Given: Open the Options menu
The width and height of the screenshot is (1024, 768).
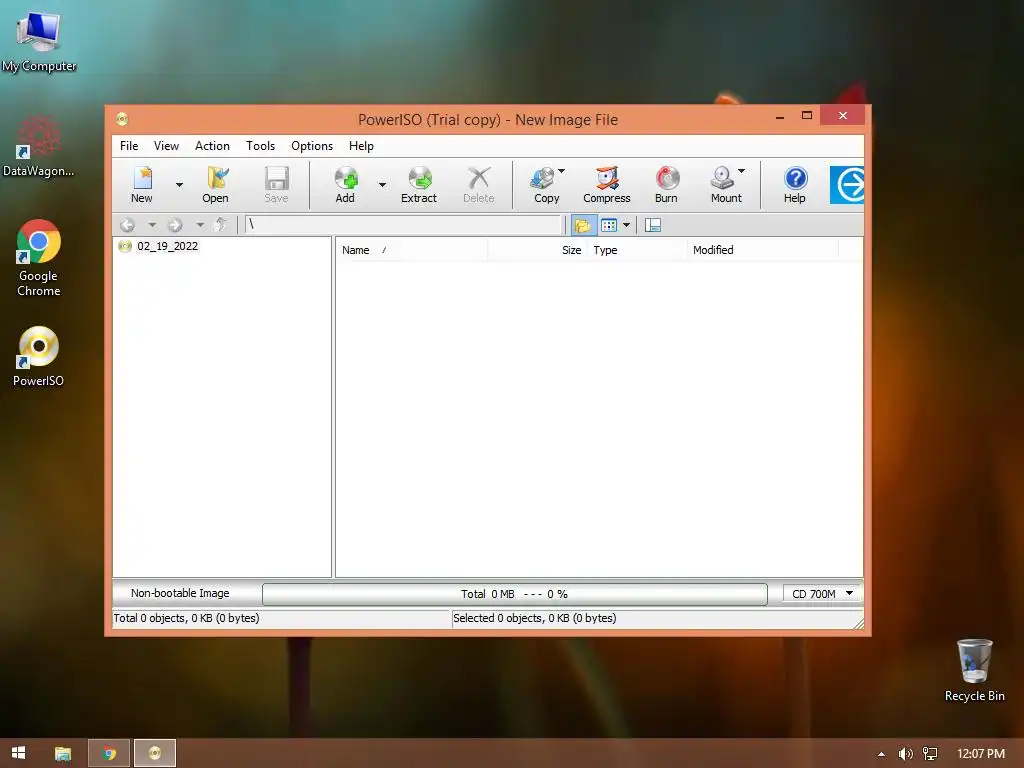Looking at the screenshot, I should click(x=312, y=146).
